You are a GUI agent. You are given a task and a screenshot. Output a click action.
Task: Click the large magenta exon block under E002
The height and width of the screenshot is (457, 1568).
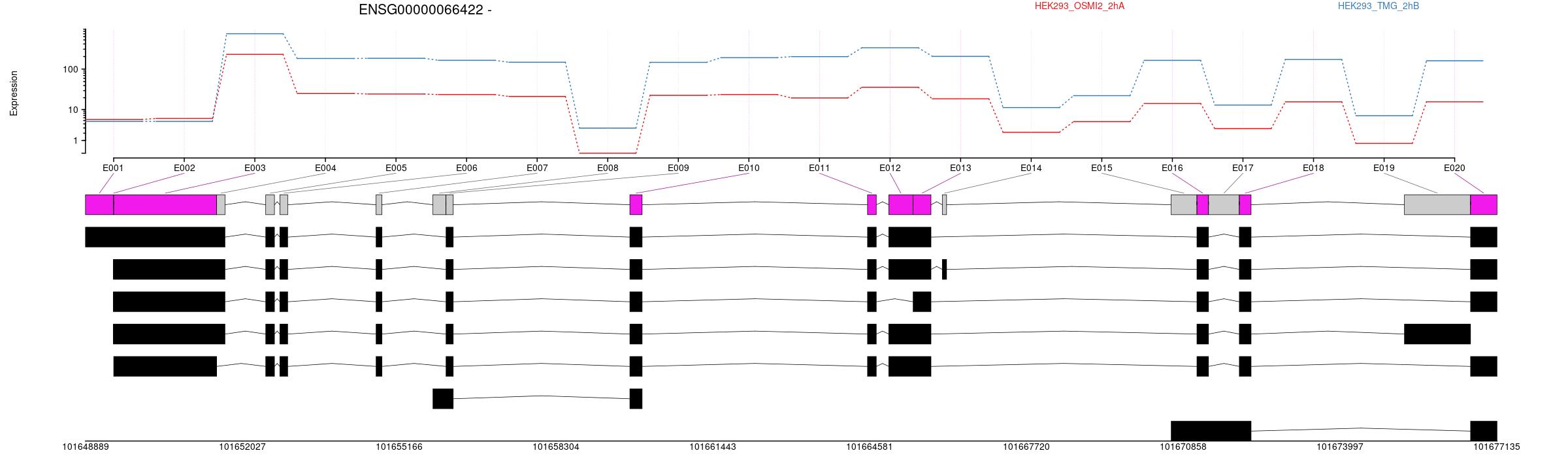[x=165, y=204]
